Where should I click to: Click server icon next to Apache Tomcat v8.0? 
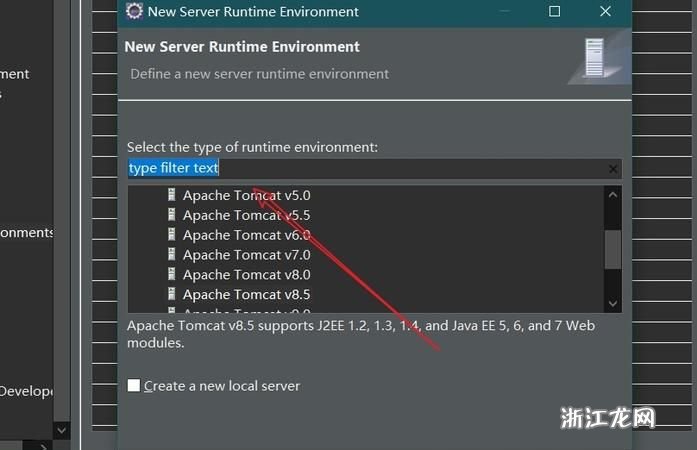[x=172, y=274]
